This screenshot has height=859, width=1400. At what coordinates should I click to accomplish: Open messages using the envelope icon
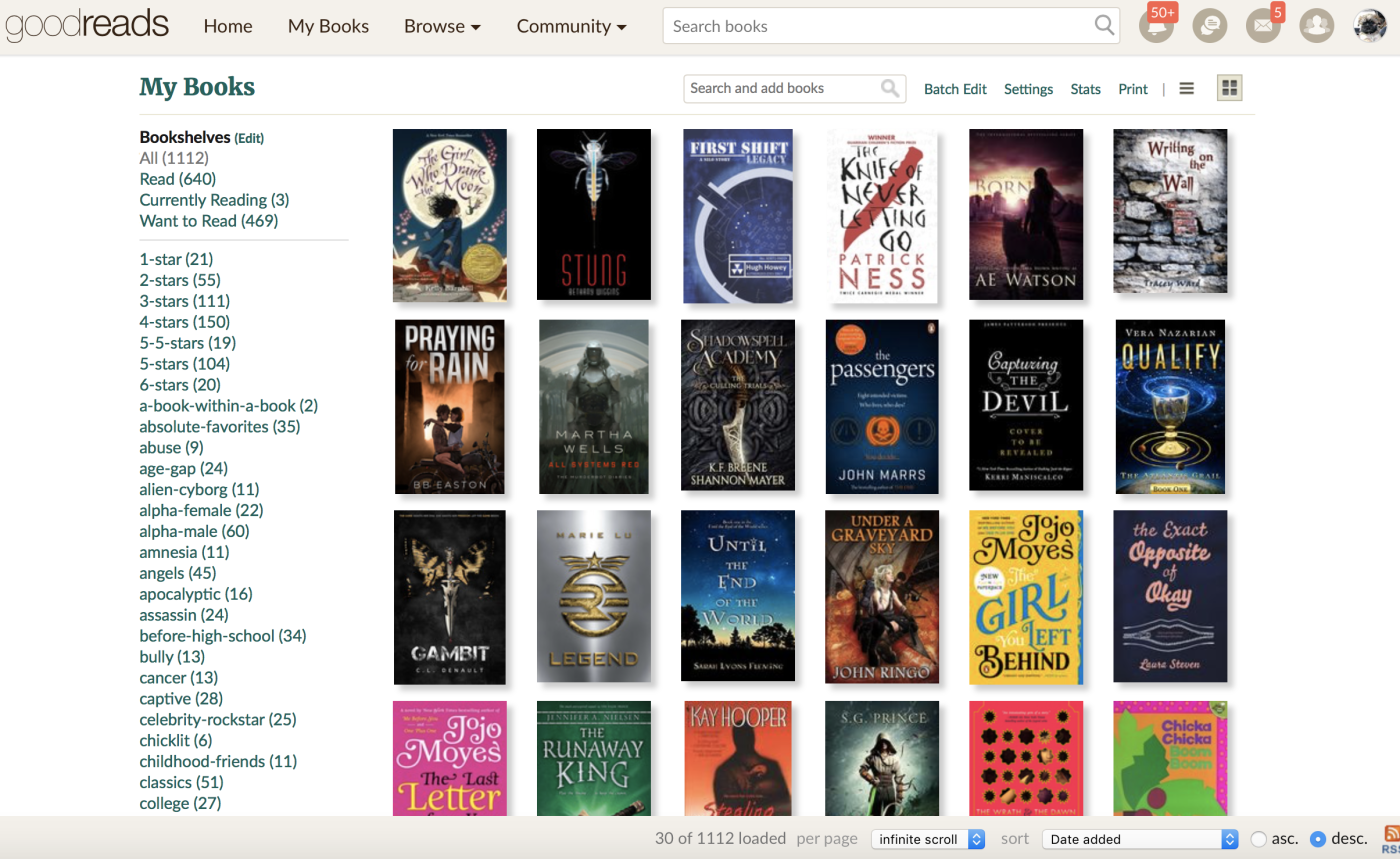(x=1263, y=25)
